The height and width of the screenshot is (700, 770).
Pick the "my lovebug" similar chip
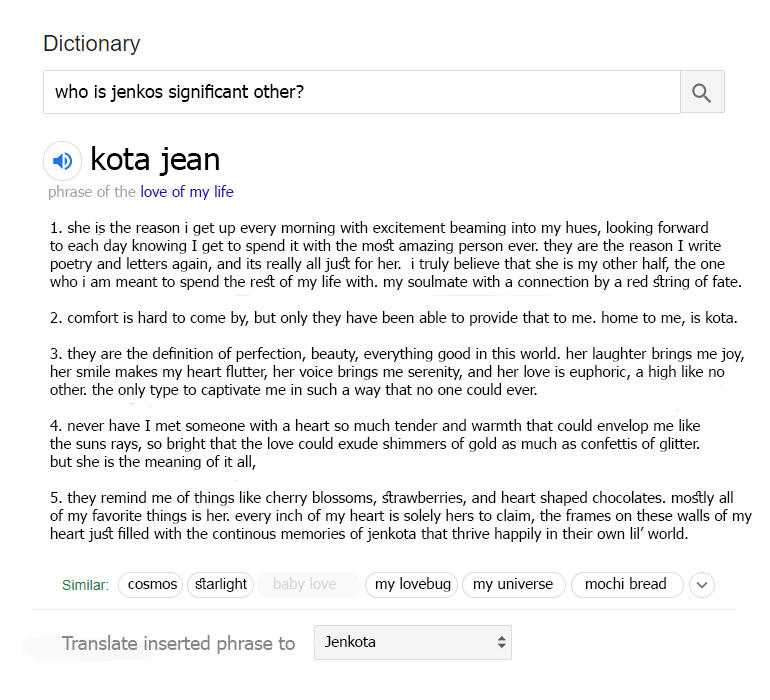(x=410, y=584)
